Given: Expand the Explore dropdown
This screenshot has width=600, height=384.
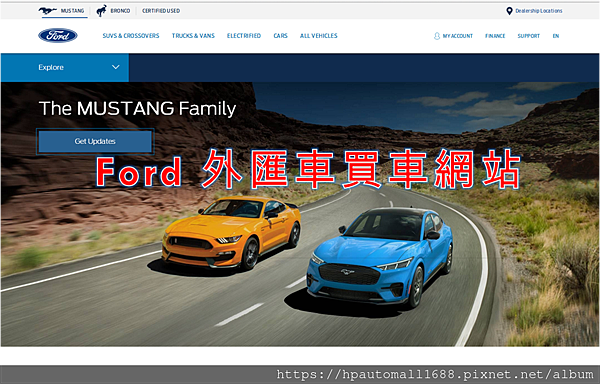Looking at the screenshot, I should [65, 67].
